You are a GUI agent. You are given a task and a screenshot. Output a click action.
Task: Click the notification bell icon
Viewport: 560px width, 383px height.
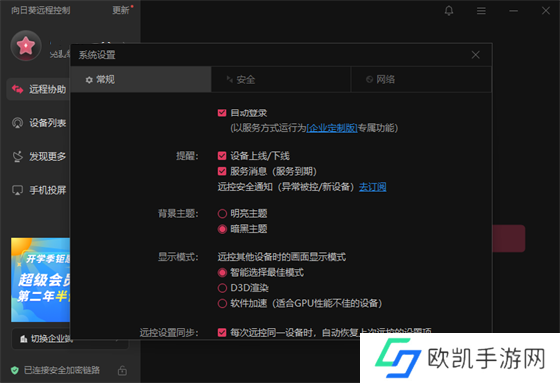[449, 11]
